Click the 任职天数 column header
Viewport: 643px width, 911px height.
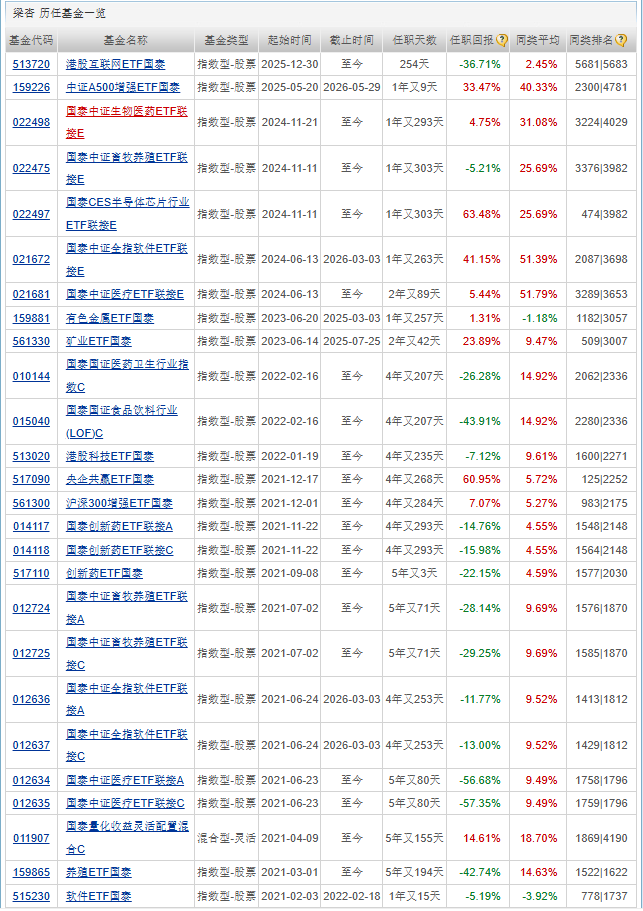tap(414, 40)
